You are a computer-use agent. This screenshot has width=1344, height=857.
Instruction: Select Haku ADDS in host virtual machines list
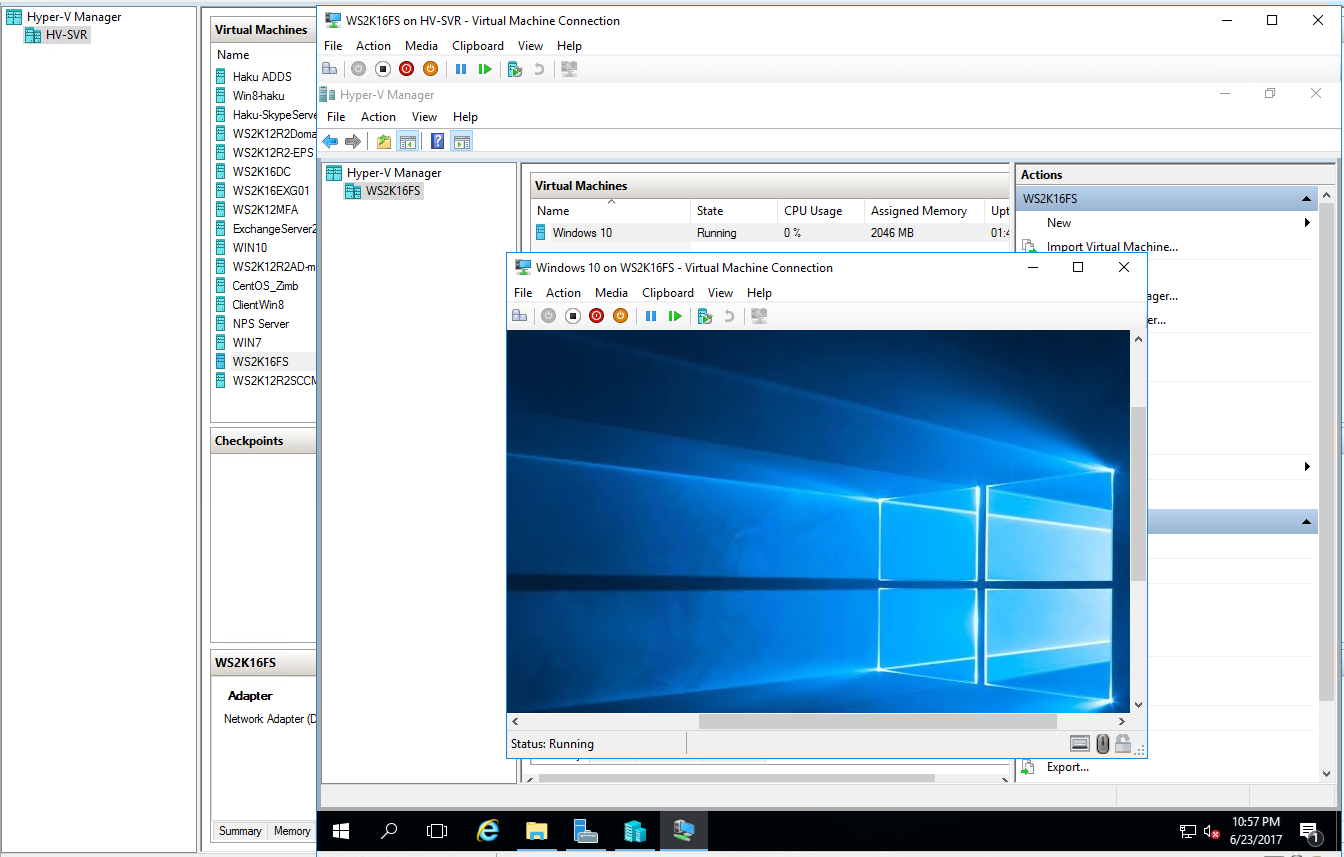(262, 77)
